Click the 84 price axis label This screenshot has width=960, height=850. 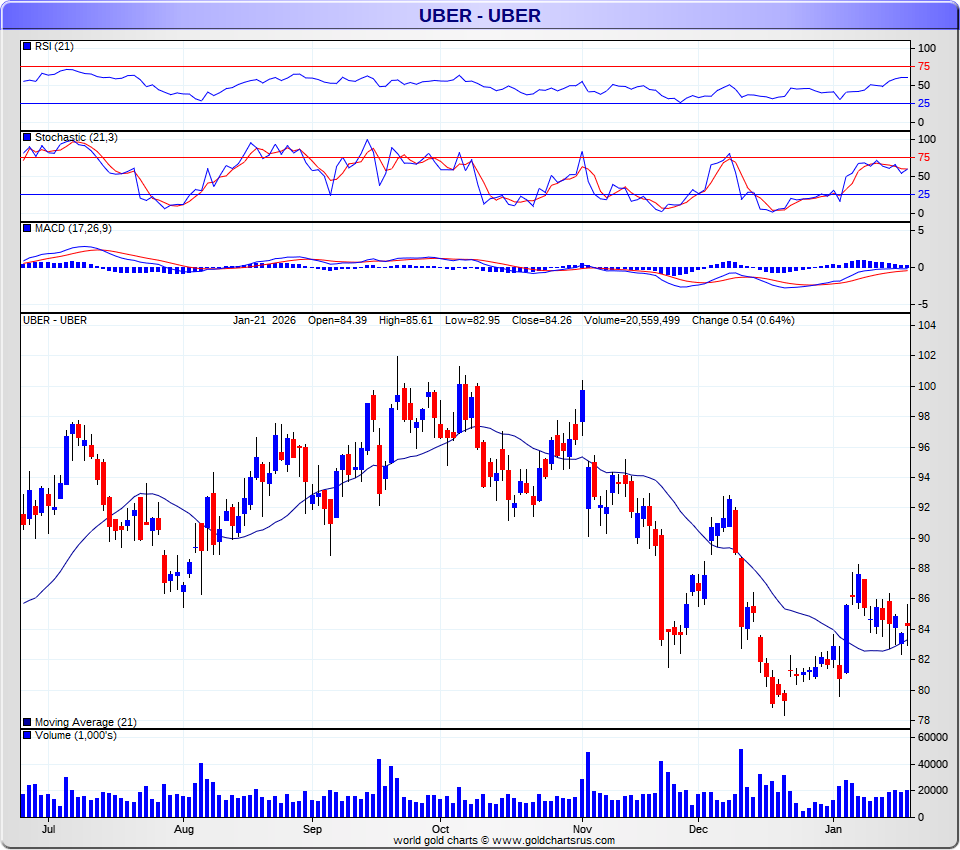coord(924,629)
